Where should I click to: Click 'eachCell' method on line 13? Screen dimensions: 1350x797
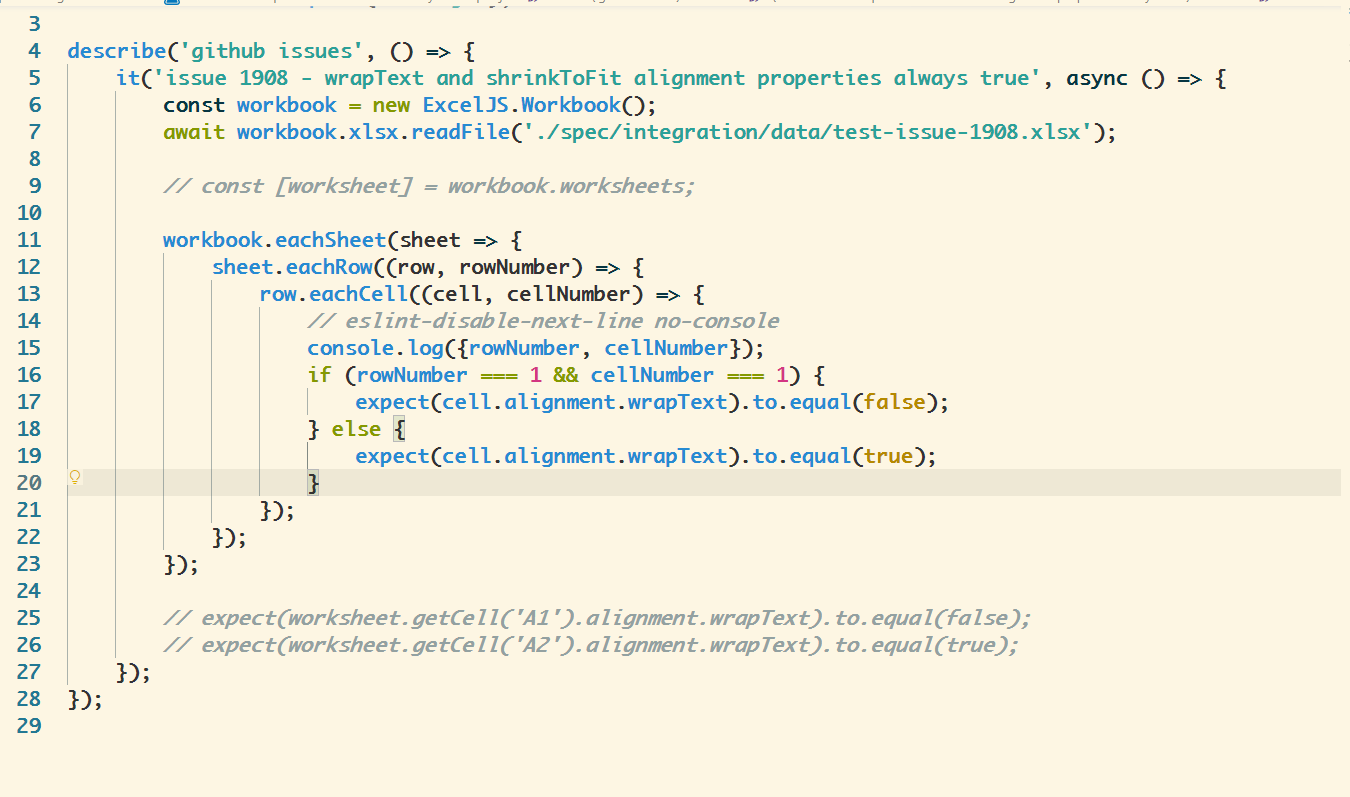[358, 294]
